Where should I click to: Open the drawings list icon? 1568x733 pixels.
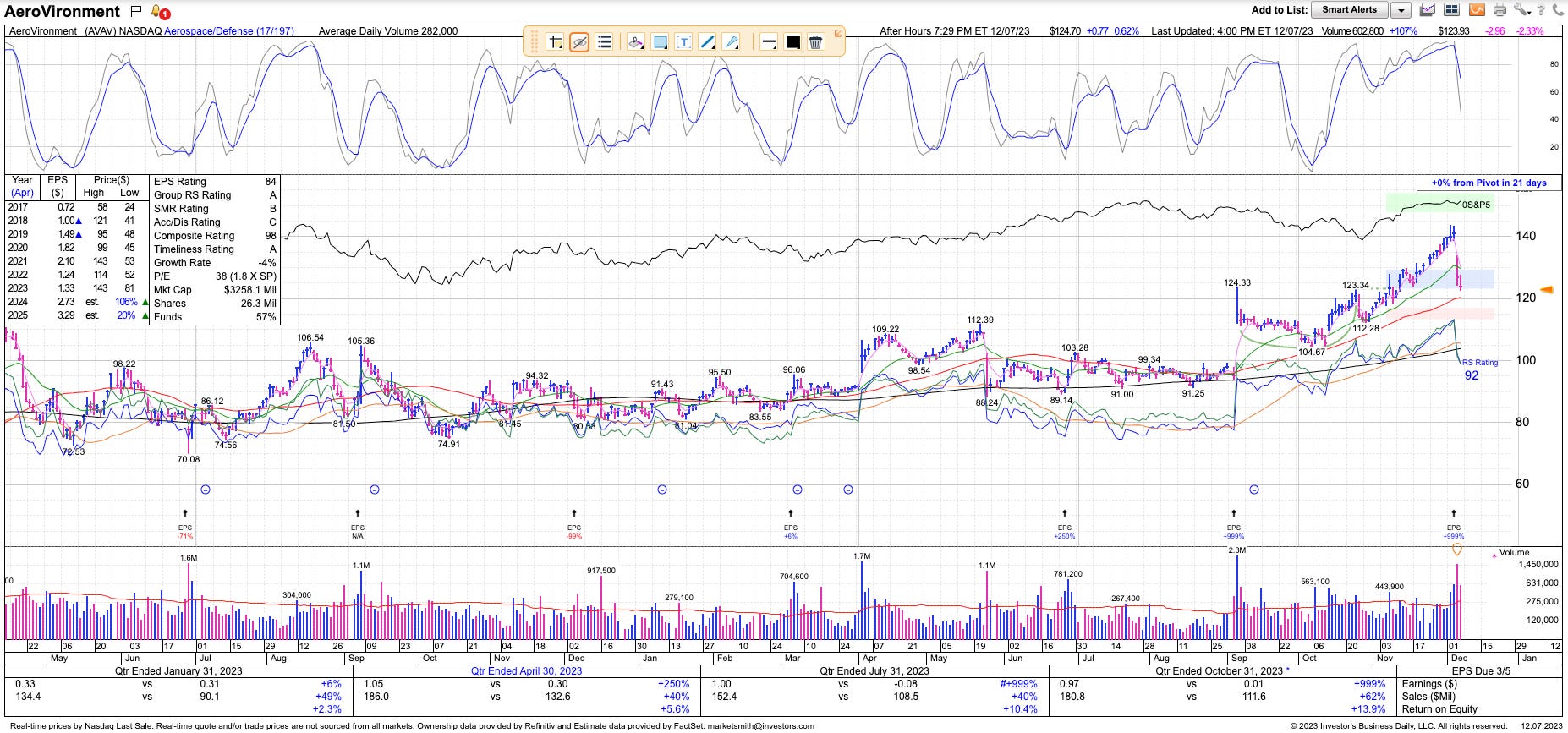pyautogui.click(x=604, y=41)
